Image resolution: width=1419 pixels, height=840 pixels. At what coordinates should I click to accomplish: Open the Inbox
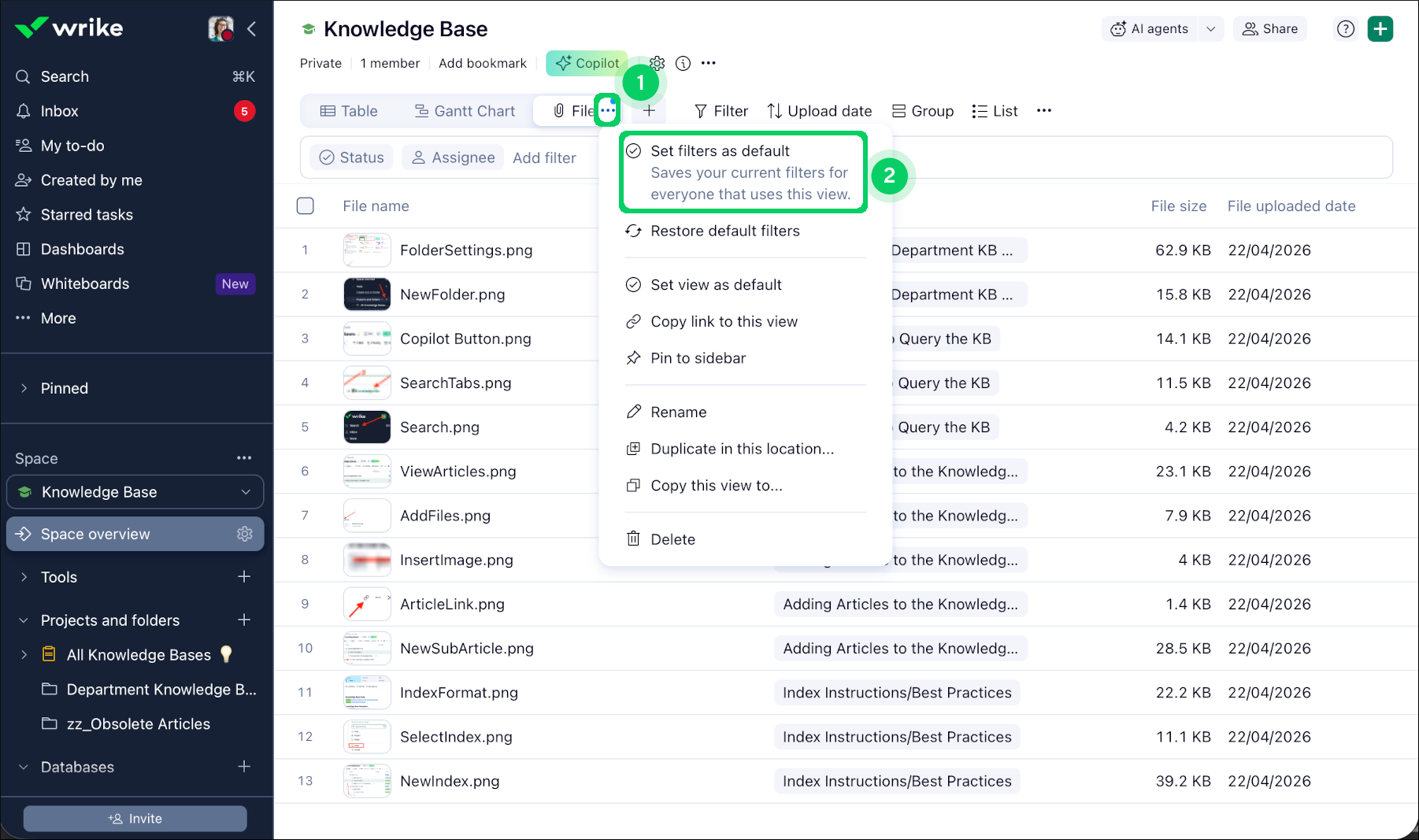(x=135, y=111)
